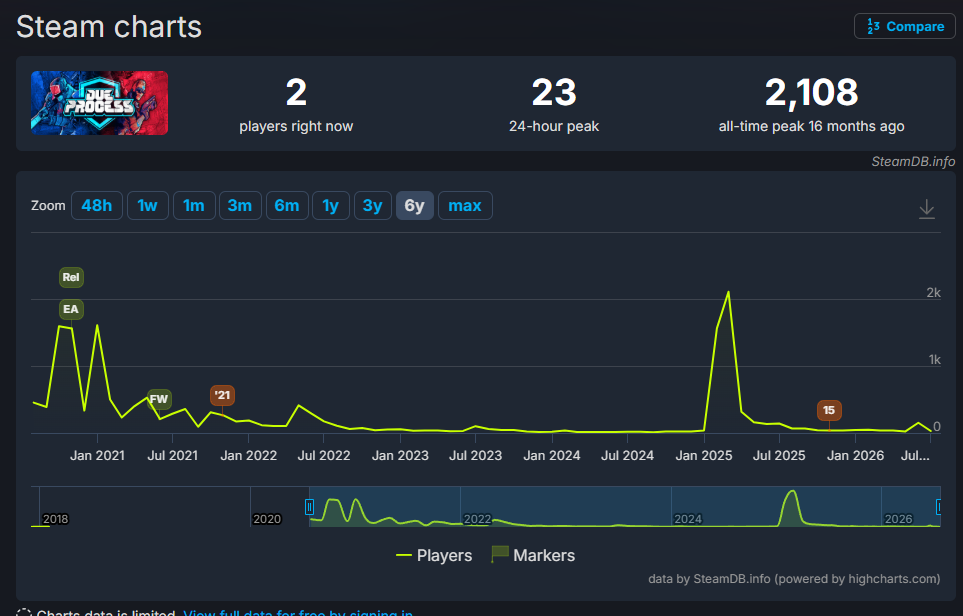Click the Jan 2024 axis label
963x616 pixels.
pyautogui.click(x=552, y=456)
